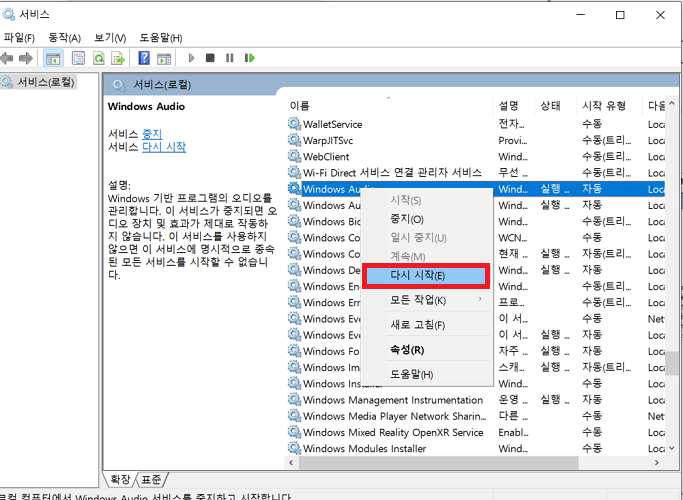
Task: Click the 다시 시작 service link
Action: tap(164, 147)
